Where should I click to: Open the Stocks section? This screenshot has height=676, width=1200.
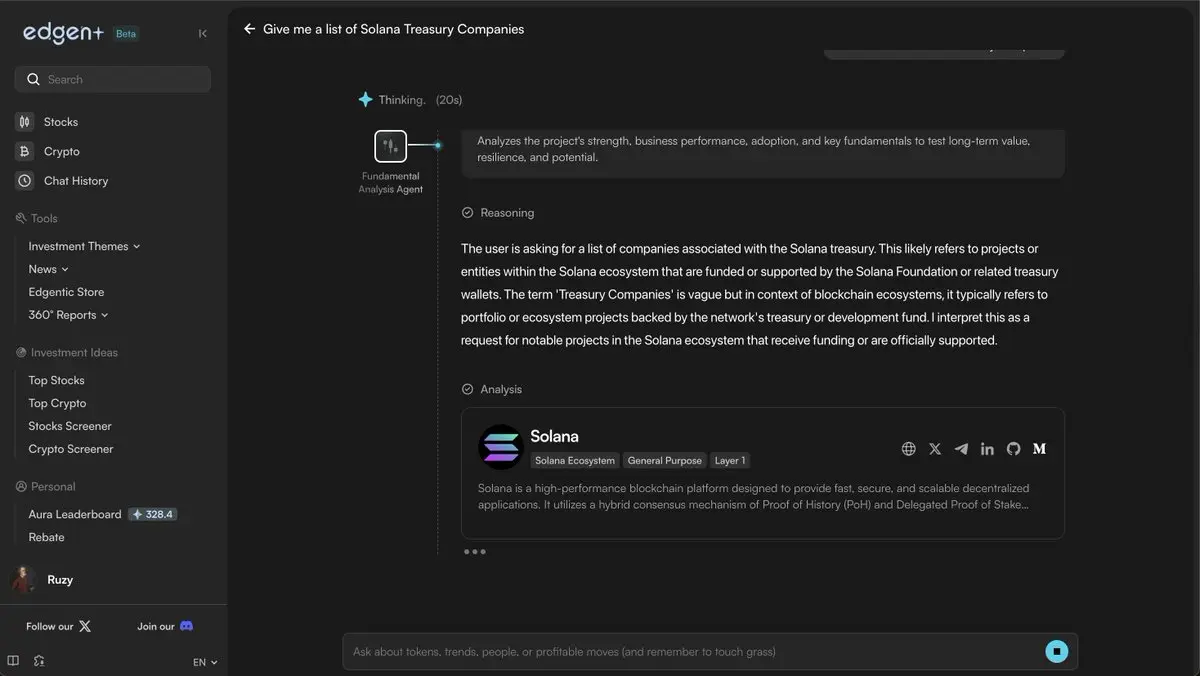coord(60,122)
